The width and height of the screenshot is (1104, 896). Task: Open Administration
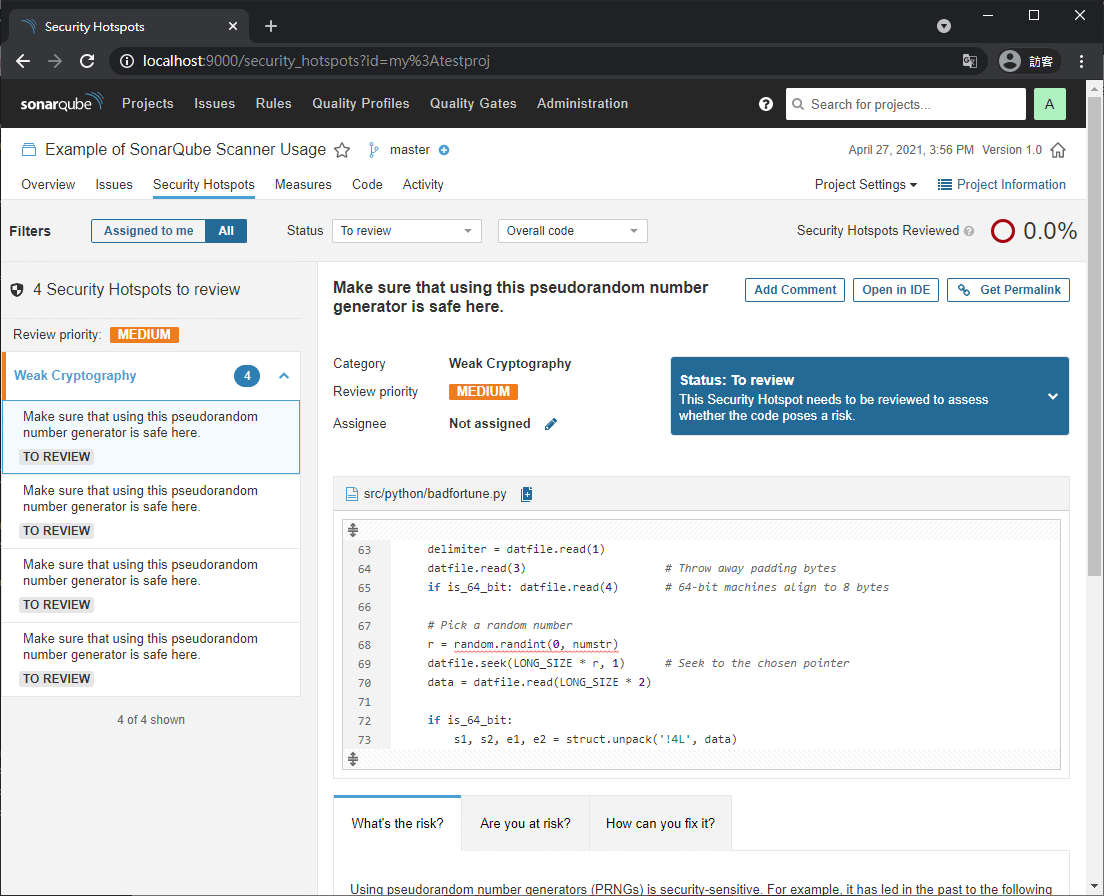582,103
